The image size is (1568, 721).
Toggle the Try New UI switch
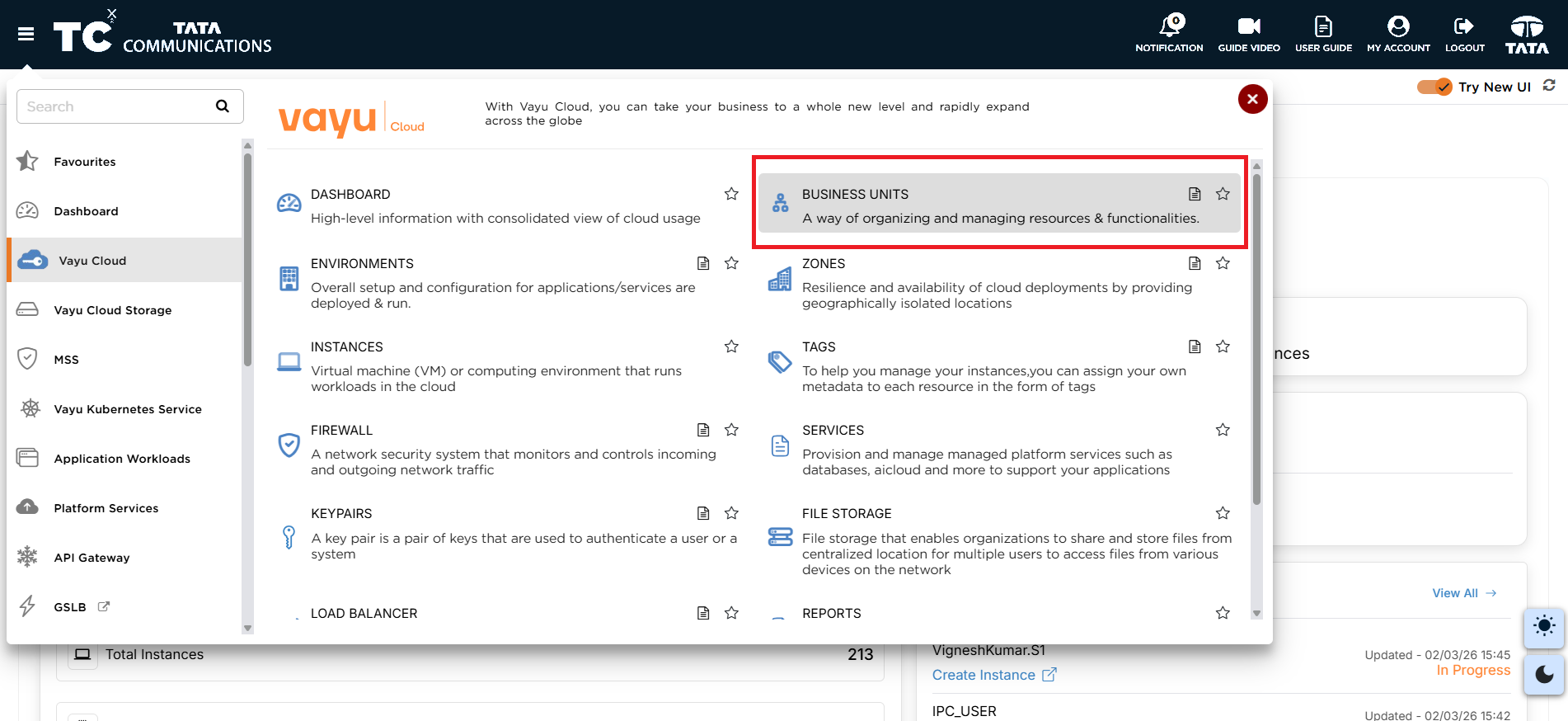tap(1434, 87)
